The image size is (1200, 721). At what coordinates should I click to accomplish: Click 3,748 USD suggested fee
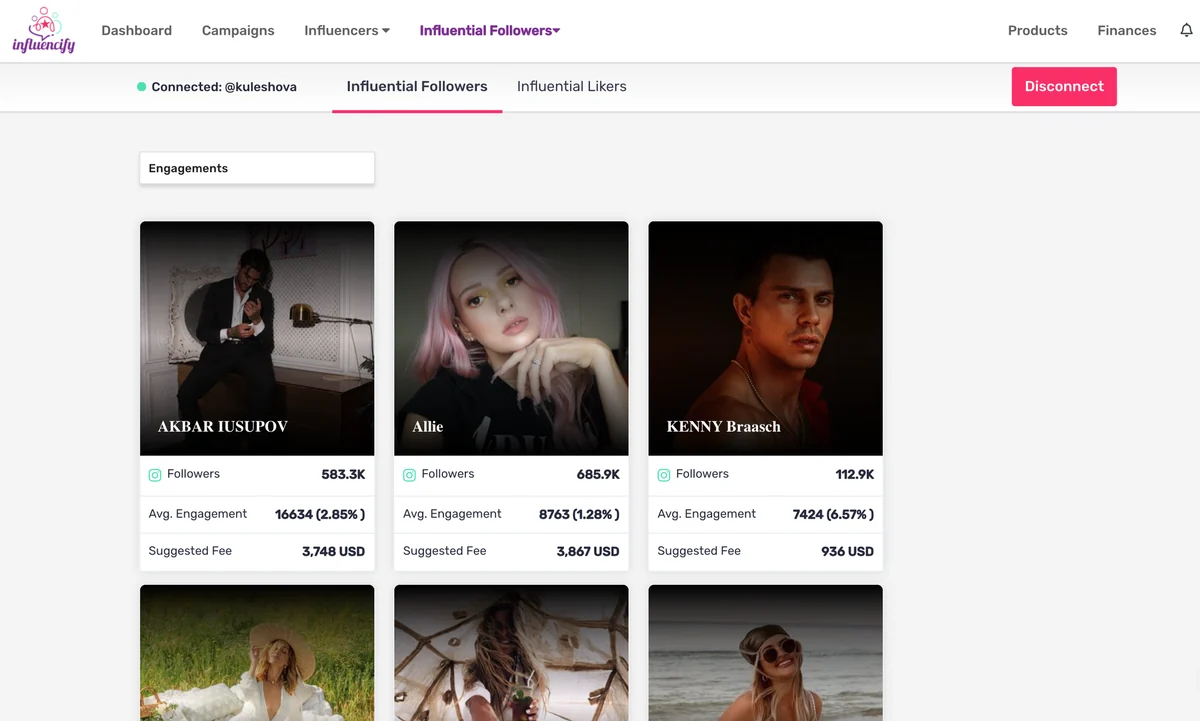[x=333, y=551]
